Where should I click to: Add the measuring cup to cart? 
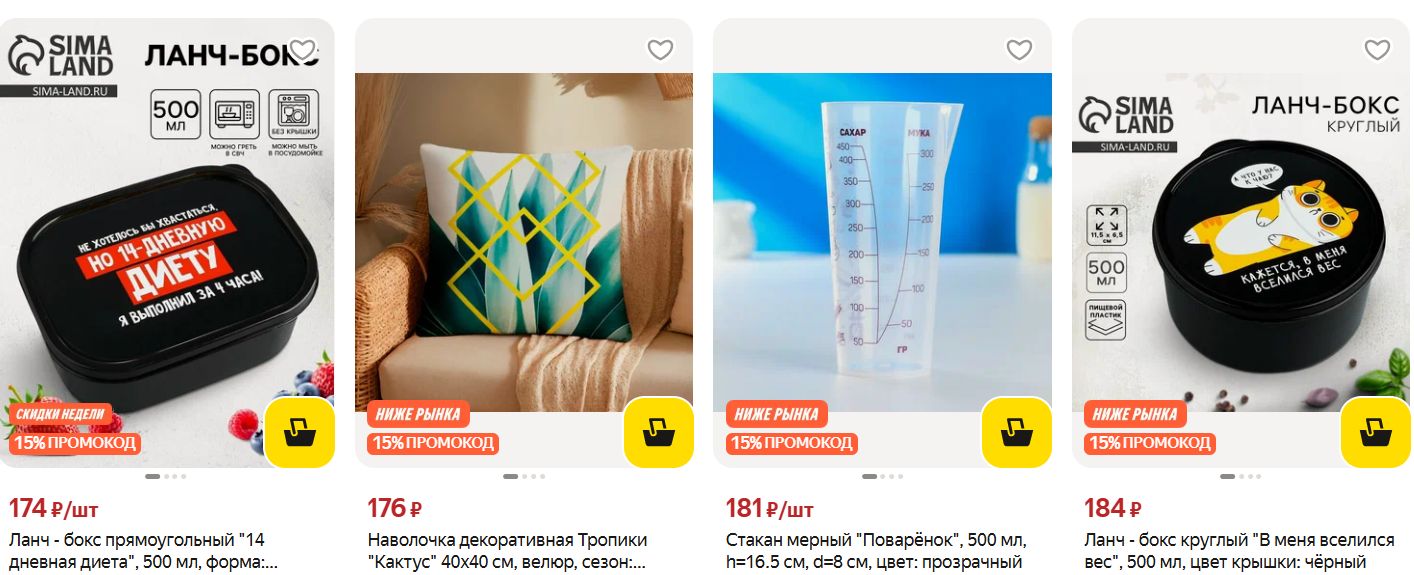tap(1016, 433)
